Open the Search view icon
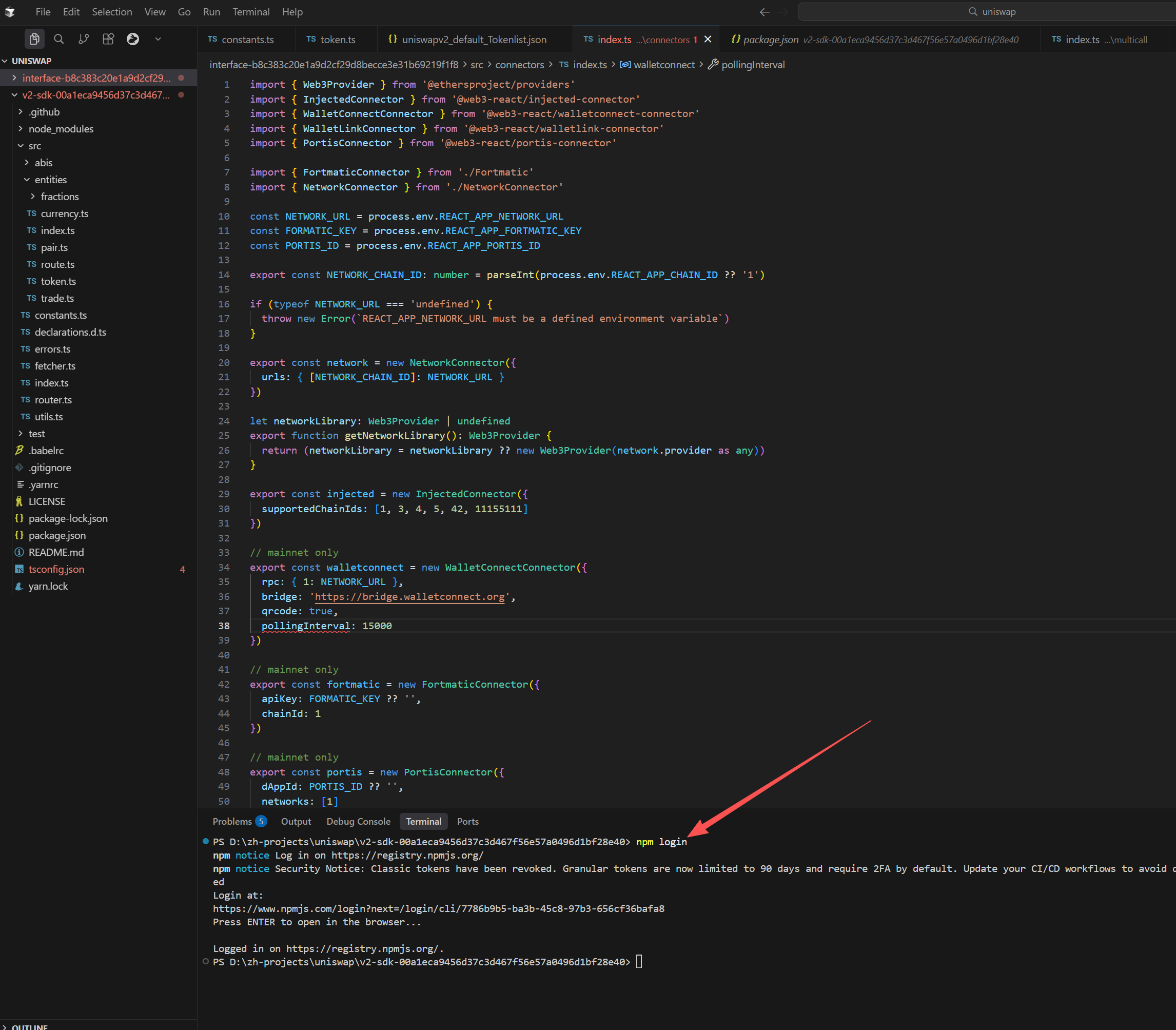Viewport: 1176px width, 1030px height. click(58, 39)
